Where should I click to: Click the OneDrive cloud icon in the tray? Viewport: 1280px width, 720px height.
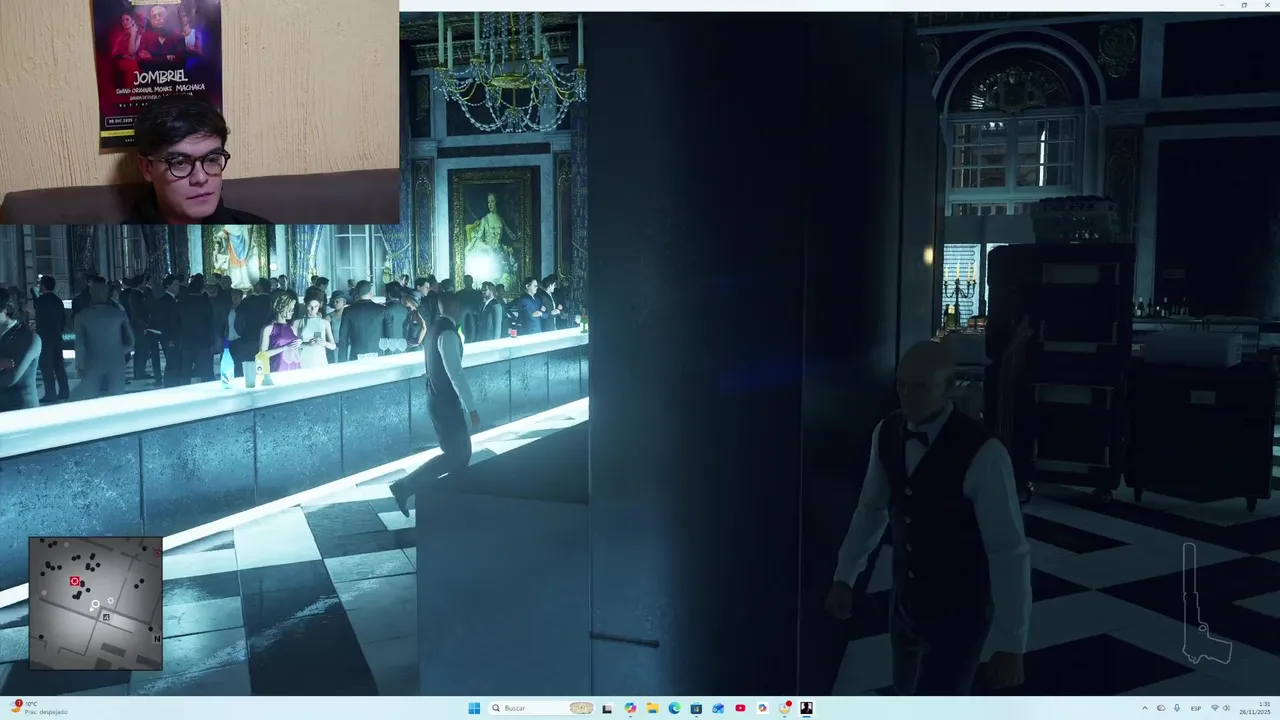point(1161,708)
